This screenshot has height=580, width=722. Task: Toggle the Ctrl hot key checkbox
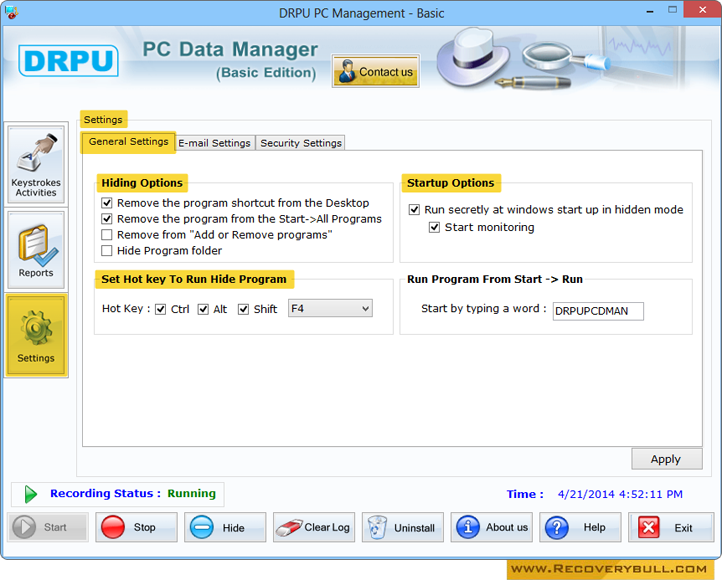click(160, 309)
